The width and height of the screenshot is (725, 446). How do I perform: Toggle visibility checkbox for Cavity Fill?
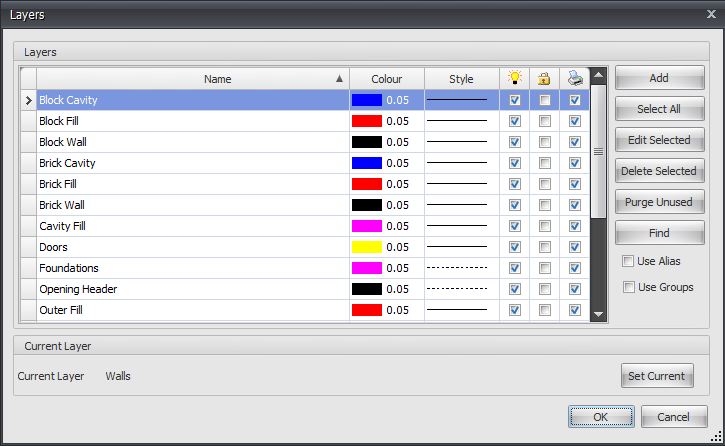(x=515, y=226)
